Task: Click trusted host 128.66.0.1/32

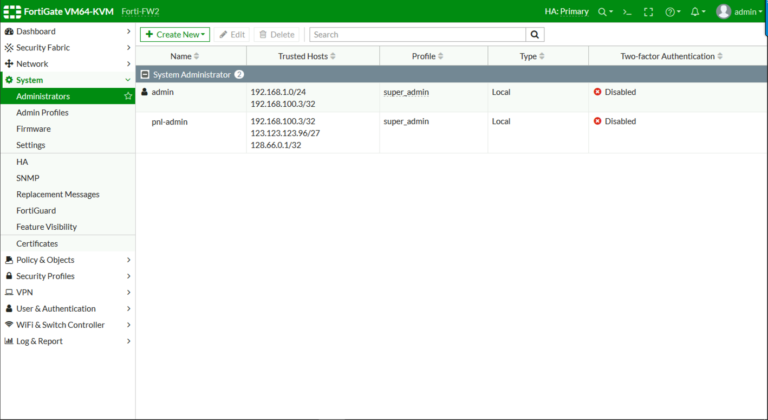Action: pos(276,145)
